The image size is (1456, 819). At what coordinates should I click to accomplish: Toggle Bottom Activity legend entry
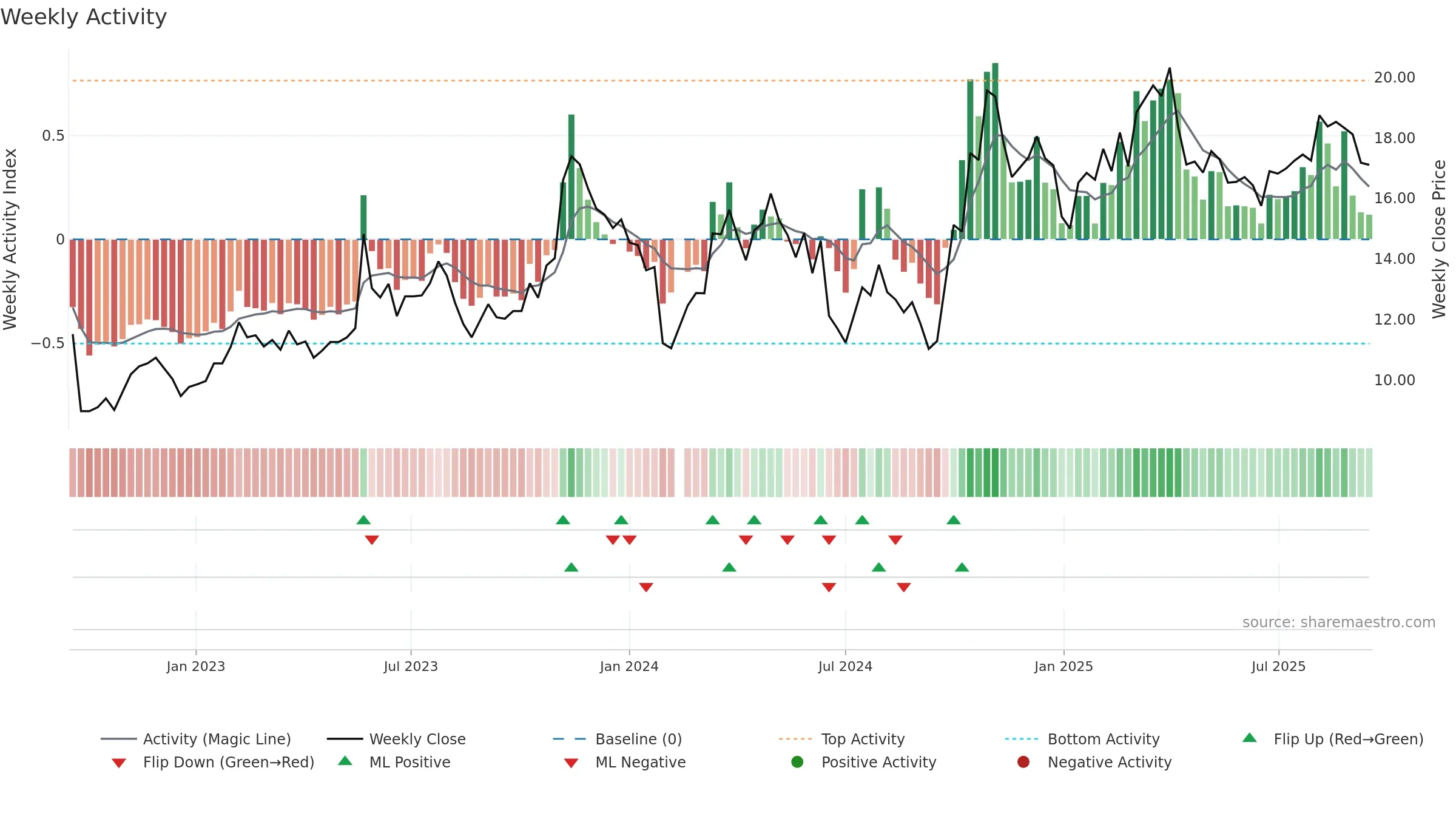click(x=1082, y=739)
